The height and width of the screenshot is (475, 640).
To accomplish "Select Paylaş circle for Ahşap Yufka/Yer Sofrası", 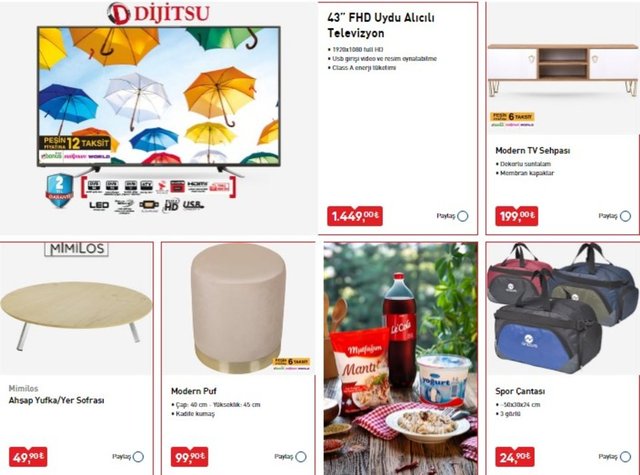I will 138,457.
